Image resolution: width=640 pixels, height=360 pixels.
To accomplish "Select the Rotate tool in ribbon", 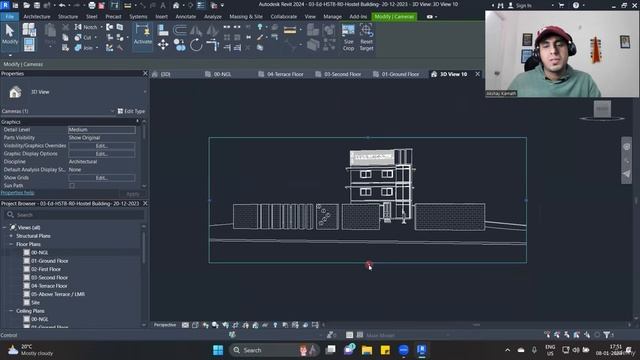I will (196, 44).
